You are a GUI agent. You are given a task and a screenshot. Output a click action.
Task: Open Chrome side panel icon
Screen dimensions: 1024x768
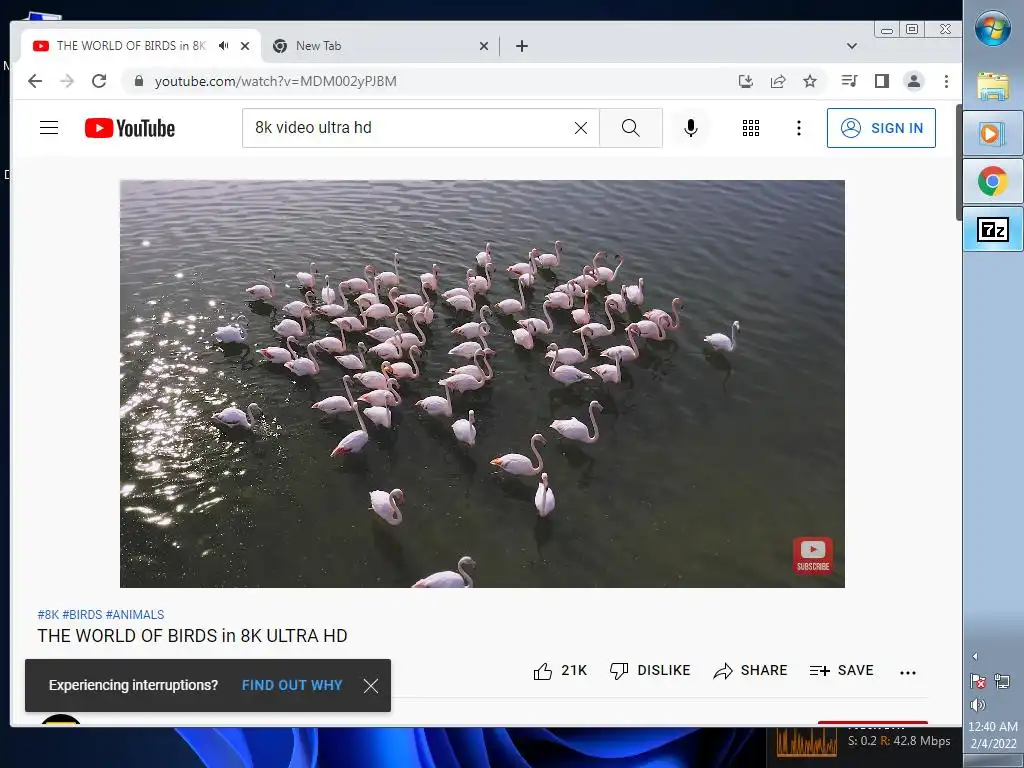[882, 81]
